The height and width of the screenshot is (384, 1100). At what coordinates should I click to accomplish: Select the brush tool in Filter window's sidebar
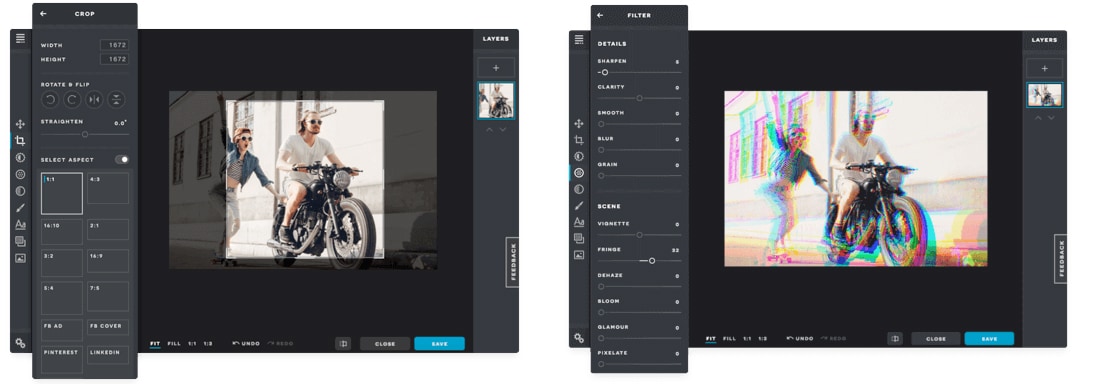pyautogui.click(x=579, y=206)
